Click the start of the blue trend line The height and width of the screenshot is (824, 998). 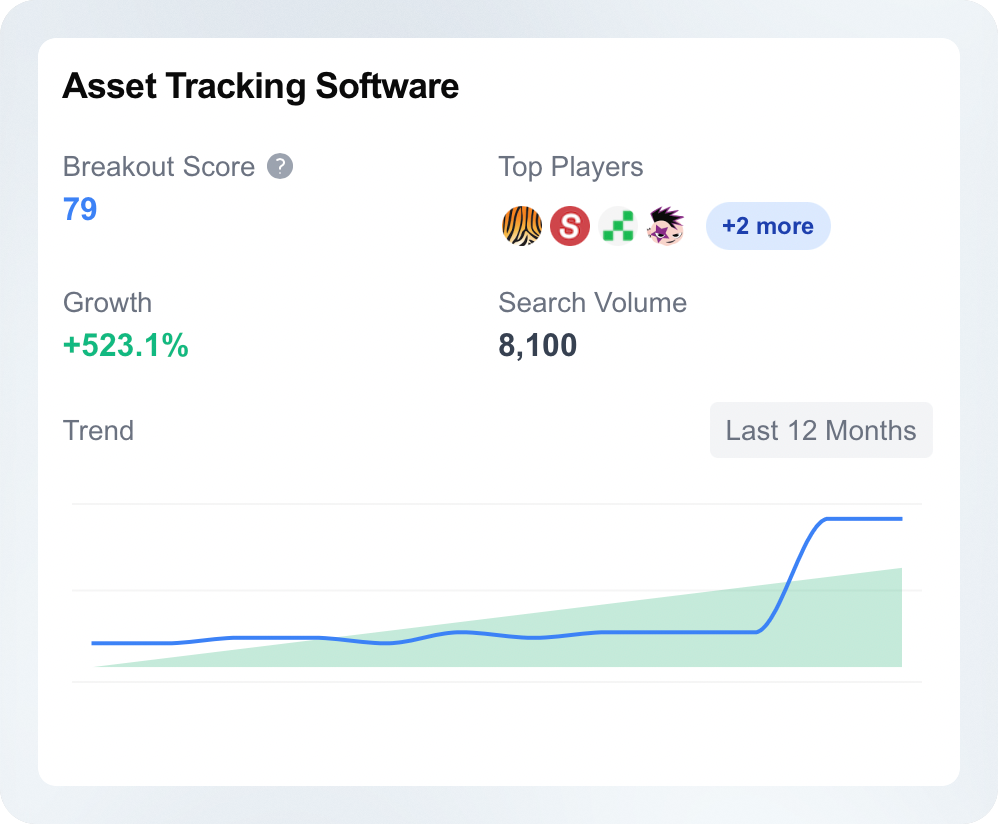[x=94, y=643]
